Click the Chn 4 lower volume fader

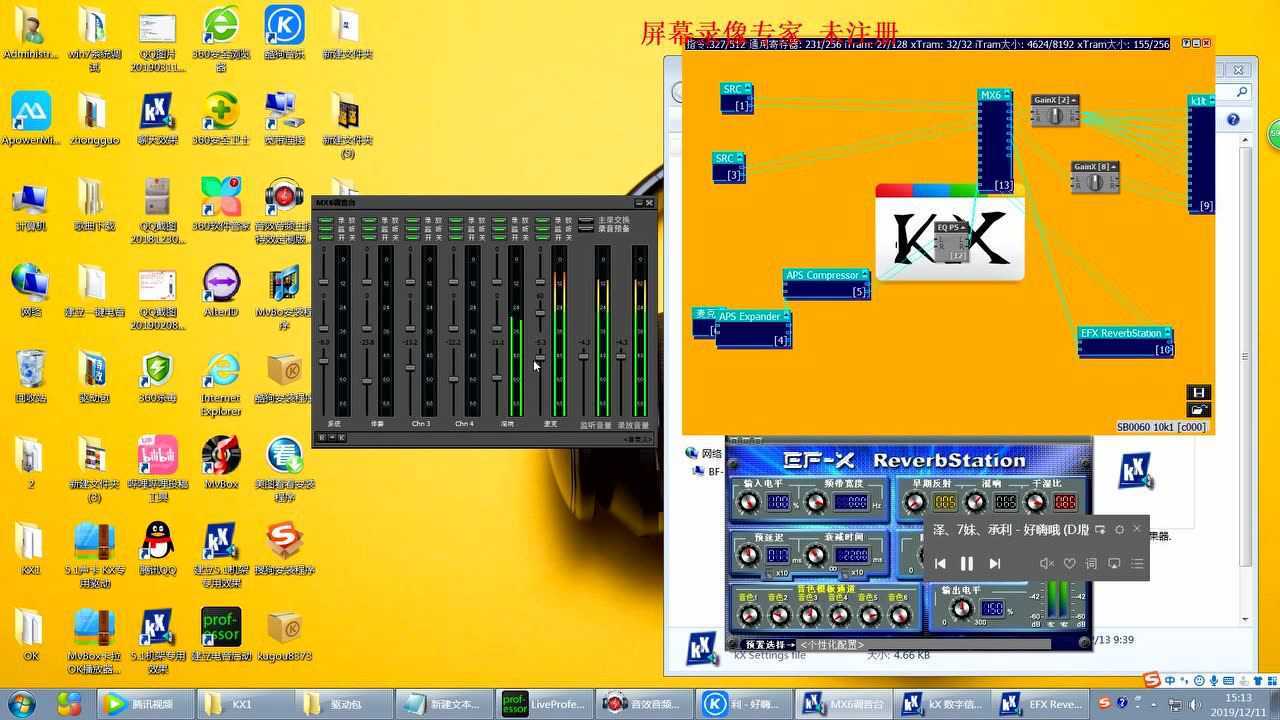click(x=453, y=380)
